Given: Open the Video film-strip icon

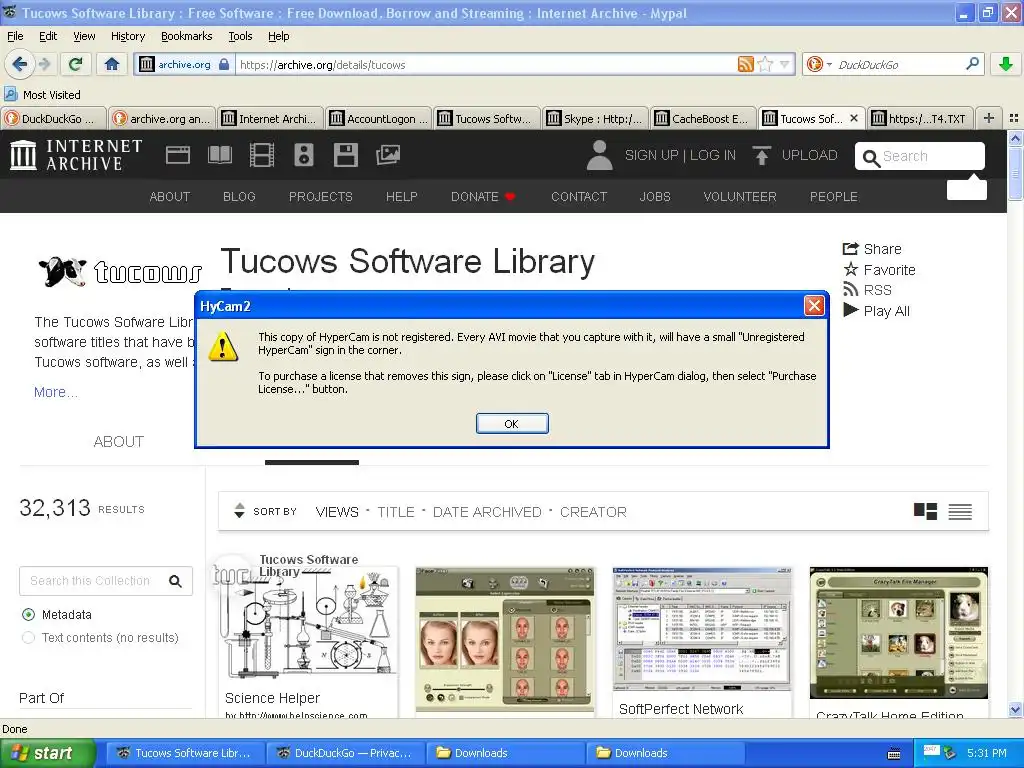Looking at the screenshot, I should click(261, 155).
